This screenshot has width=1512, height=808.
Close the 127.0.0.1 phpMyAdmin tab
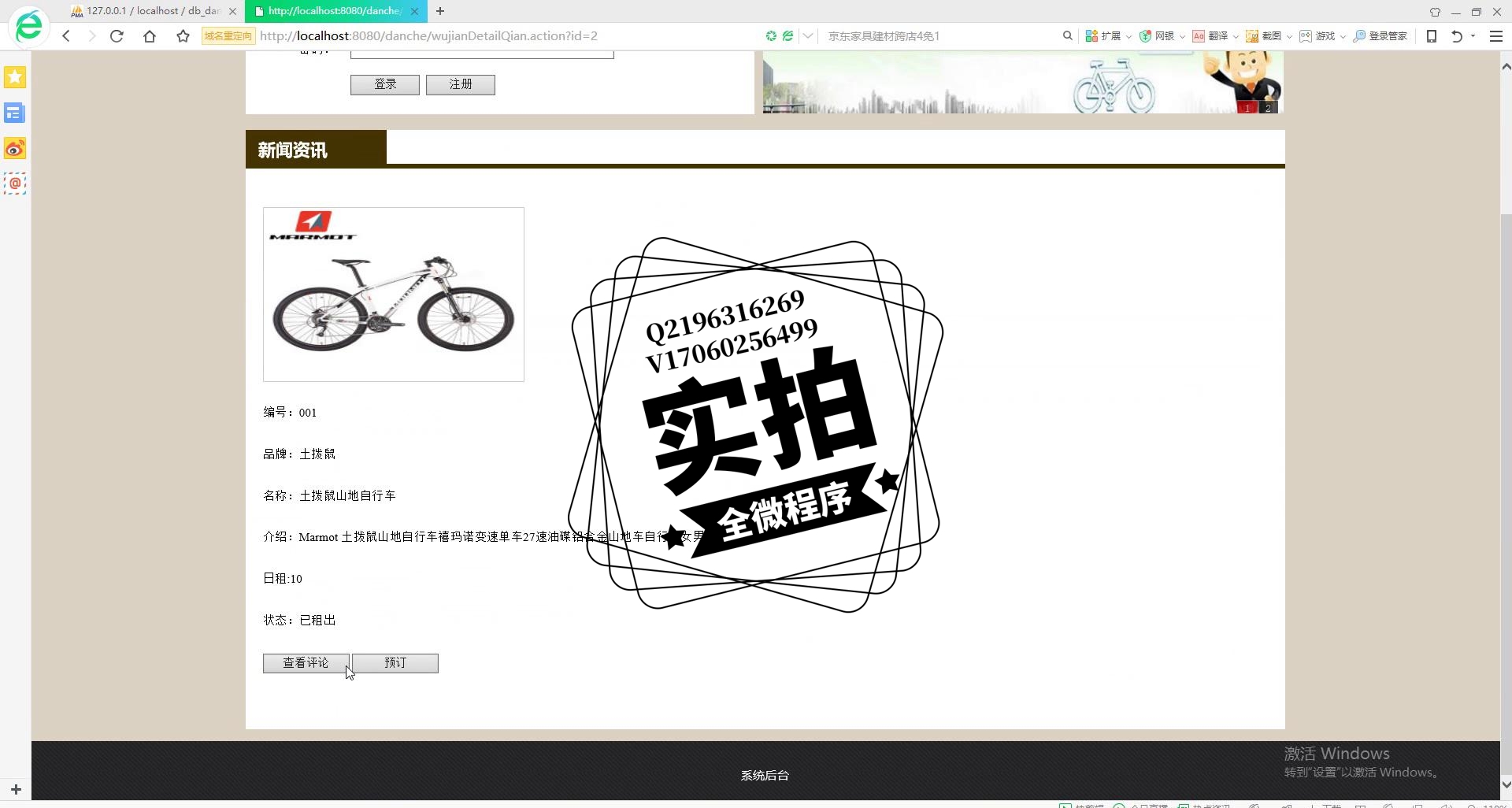point(232,11)
